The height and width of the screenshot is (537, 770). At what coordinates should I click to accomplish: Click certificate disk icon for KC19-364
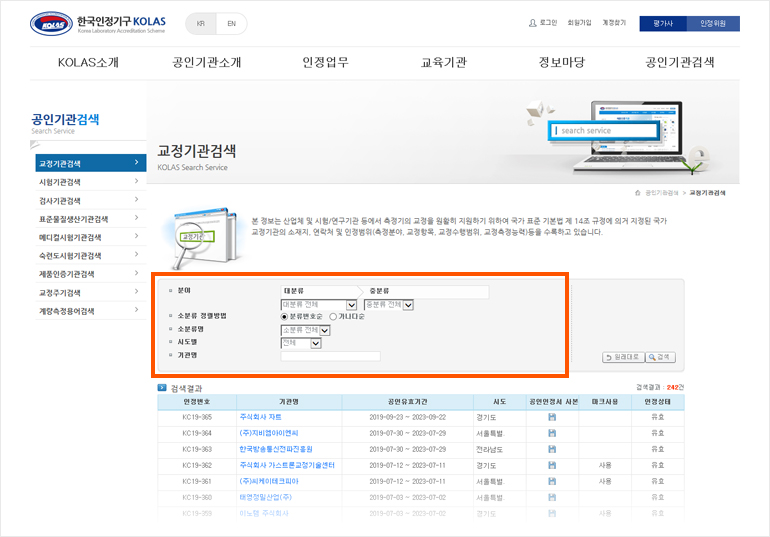click(552, 432)
